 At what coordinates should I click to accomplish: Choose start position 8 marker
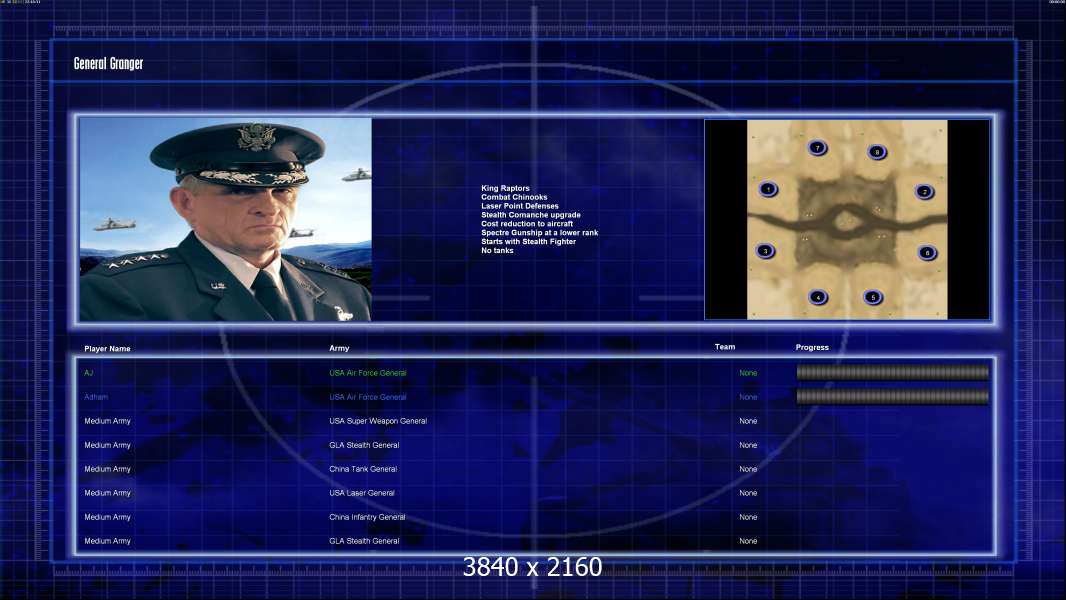[x=877, y=152]
